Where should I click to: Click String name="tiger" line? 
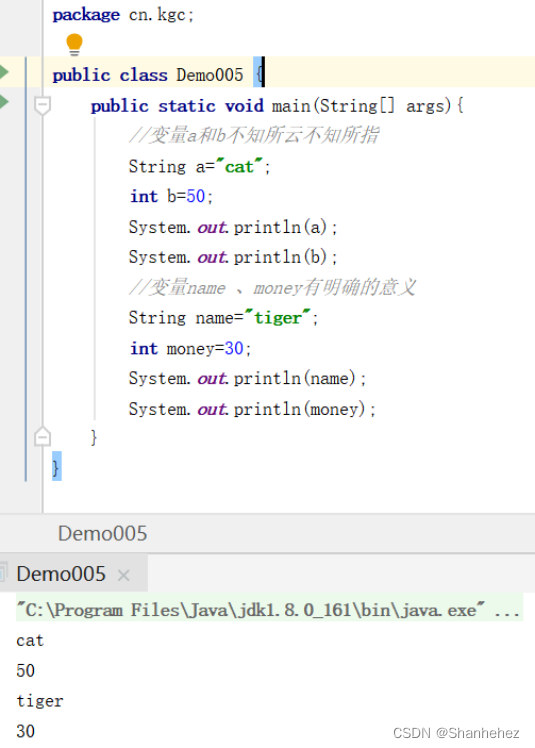223,318
